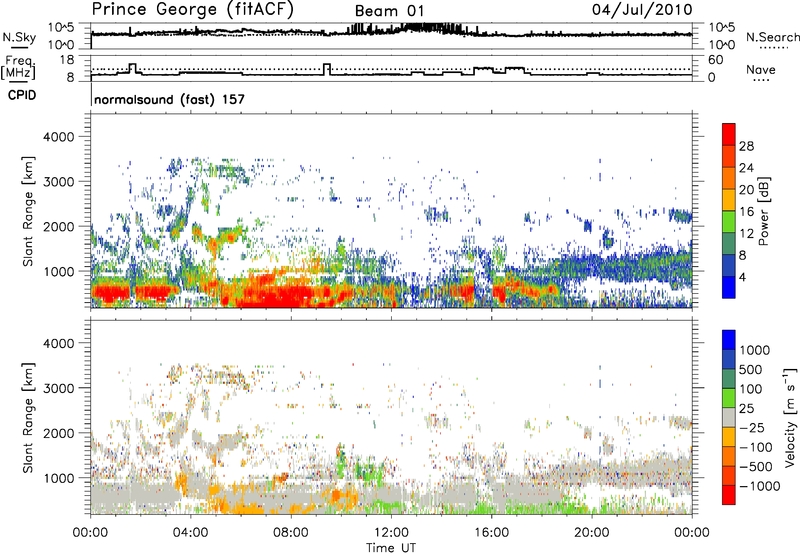Click "3000" on Velocity panel range axis
This screenshot has width=800, height=554.
point(58,388)
